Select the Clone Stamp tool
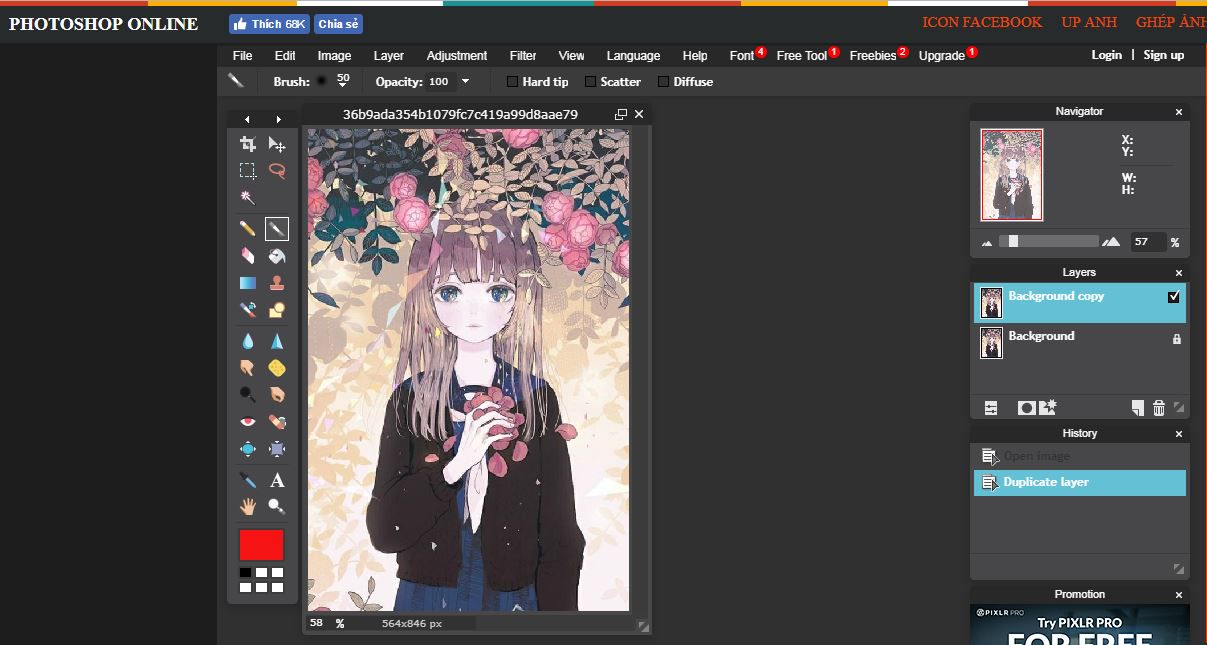The width and height of the screenshot is (1207, 645). tap(277, 283)
